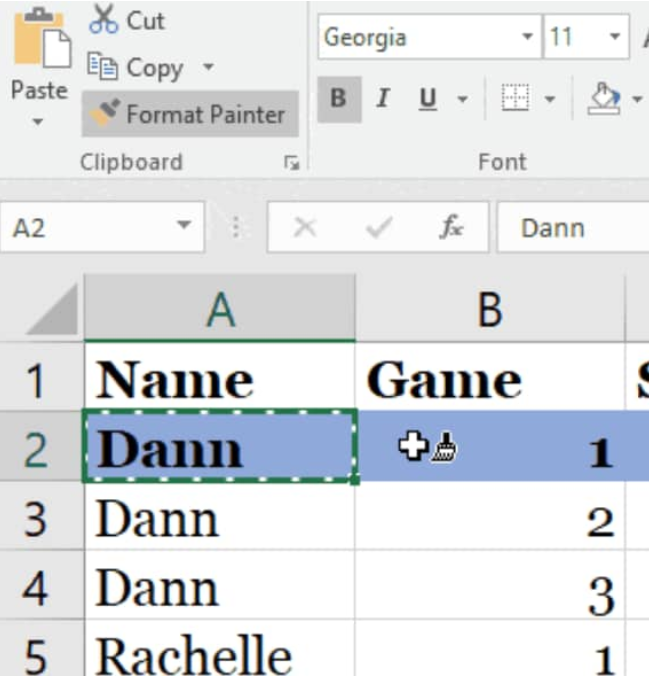Open Clipboard dialog launcher
Viewport: 653px width, 679px height.
[291, 163]
